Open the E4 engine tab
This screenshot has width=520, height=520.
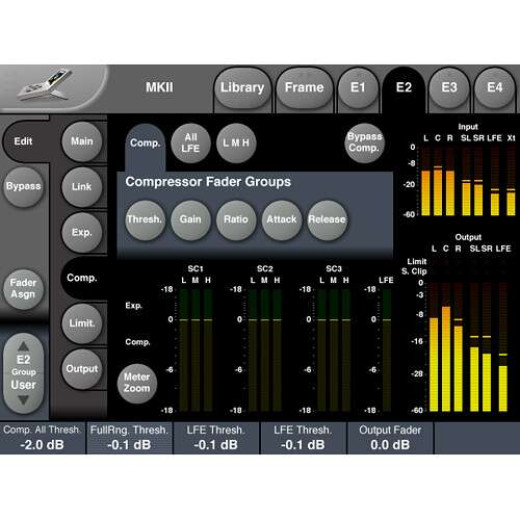[x=494, y=88]
